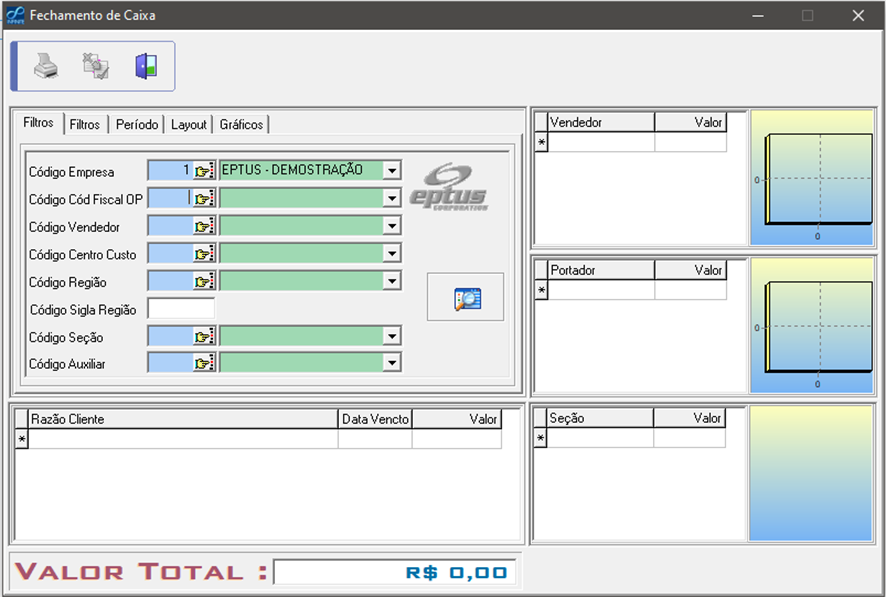
Task: Click the exit door icon in the toolbar
Action: click(146, 67)
